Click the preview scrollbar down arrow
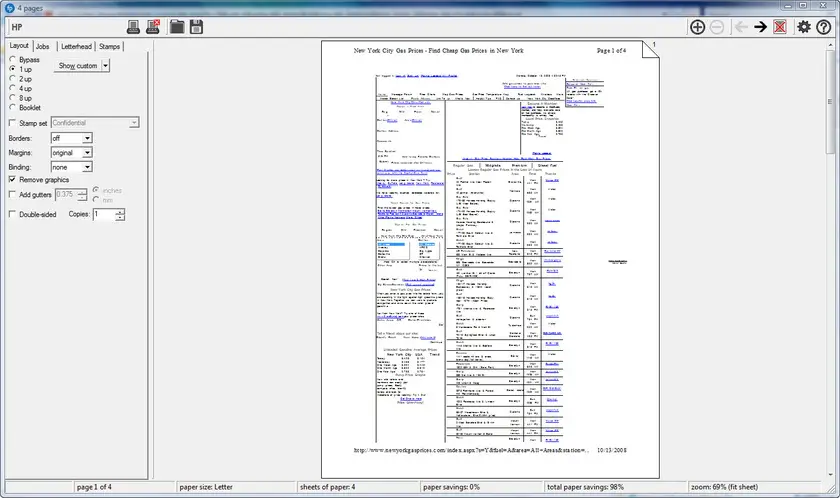The width and height of the screenshot is (840, 498). click(831, 474)
